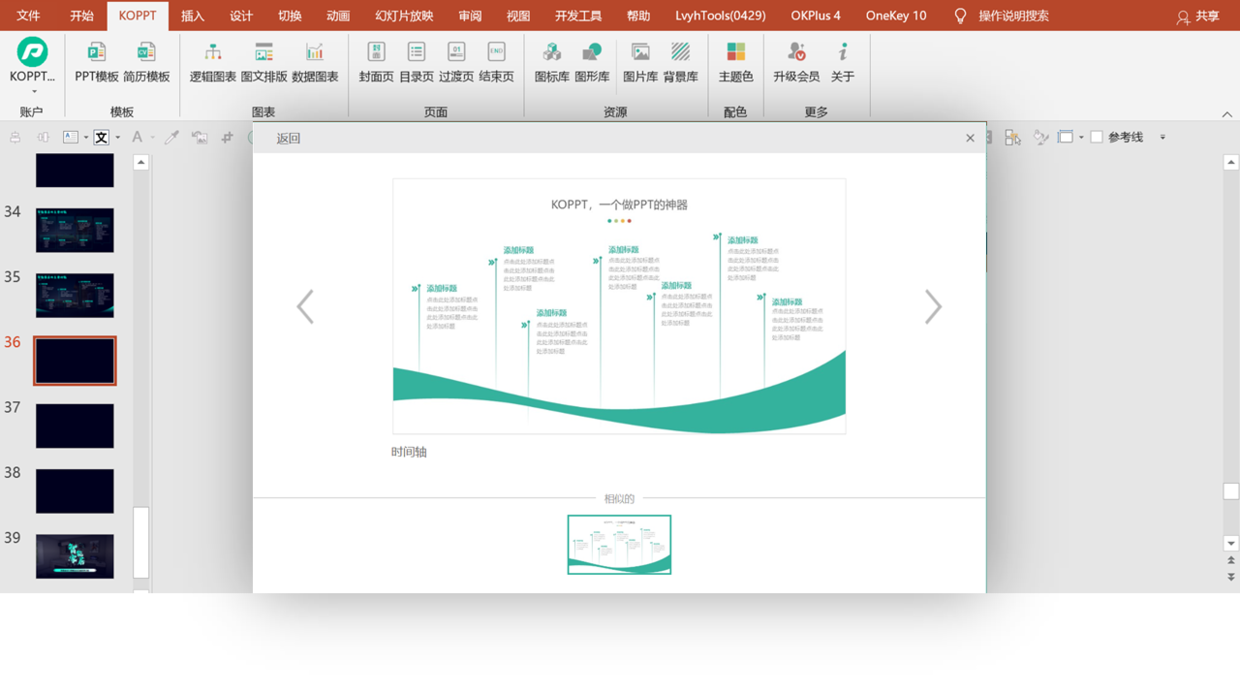Switch to the 视图 tab
This screenshot has width=1240, height=695.
click(x=518, y=16)
